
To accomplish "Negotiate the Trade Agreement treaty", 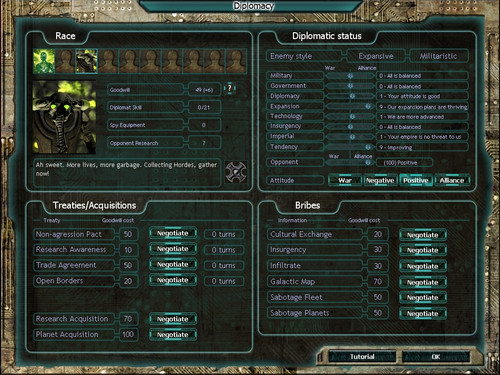I will (x=173, y=264).
